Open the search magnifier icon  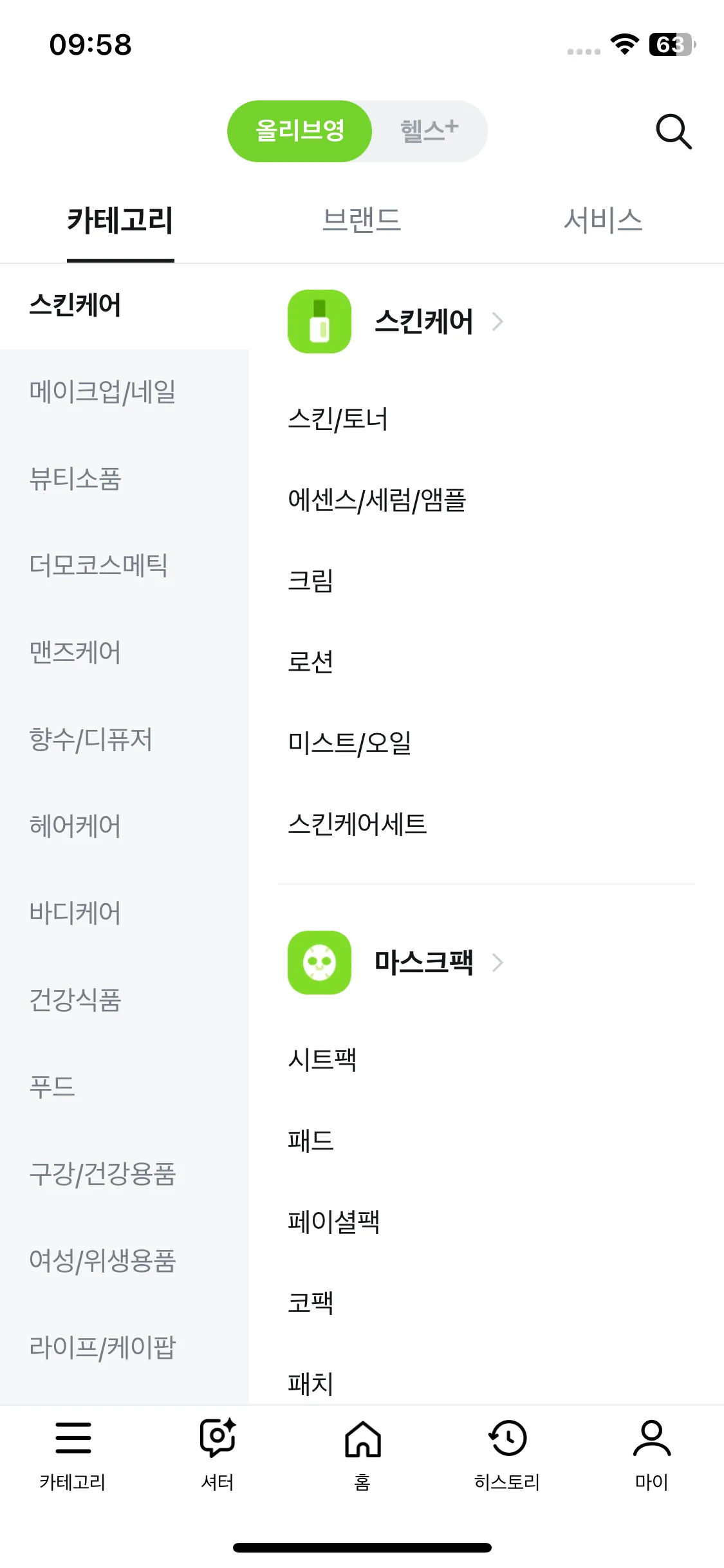(x=674, y=132)
